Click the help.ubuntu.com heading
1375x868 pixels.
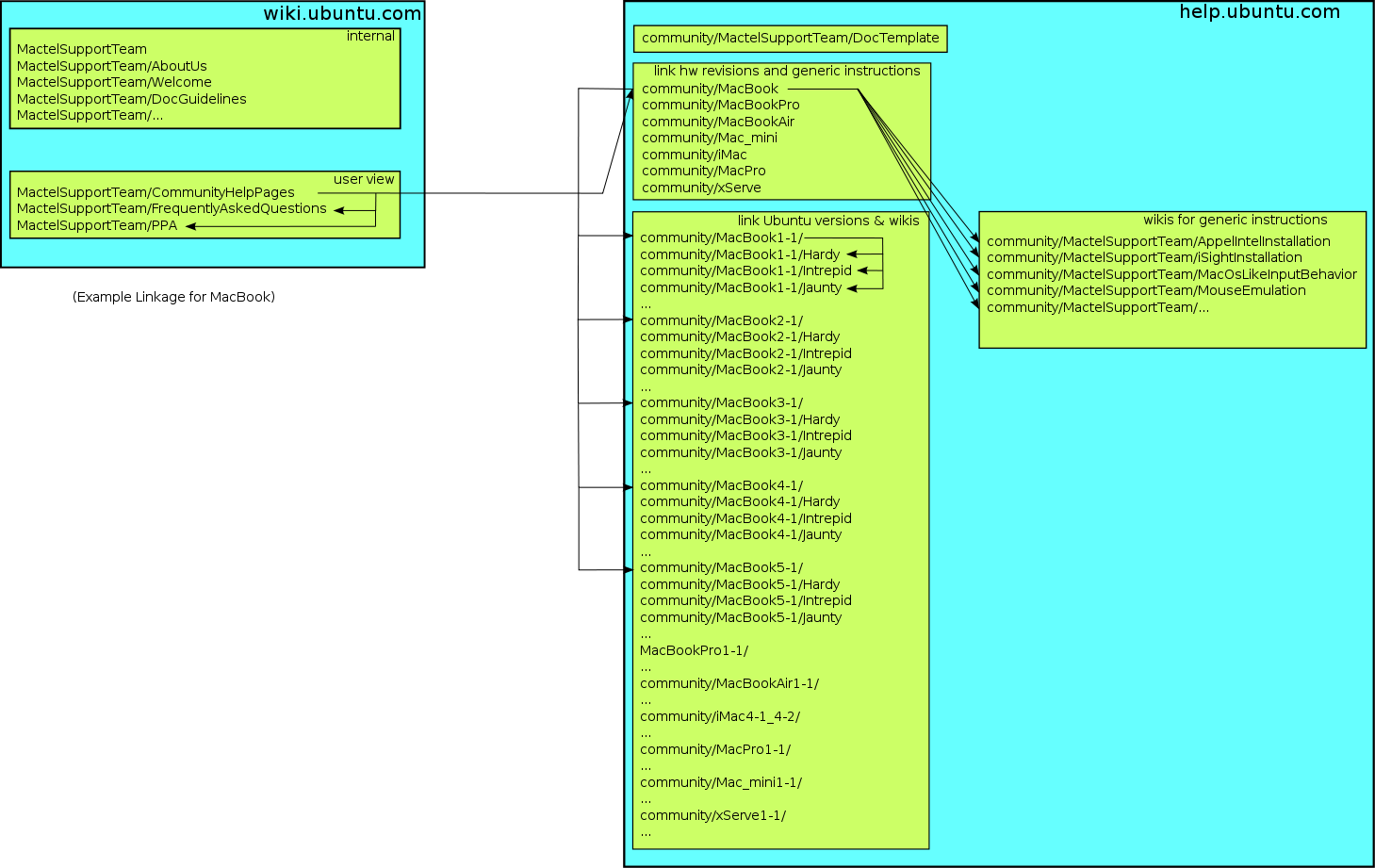(1260, 12)
